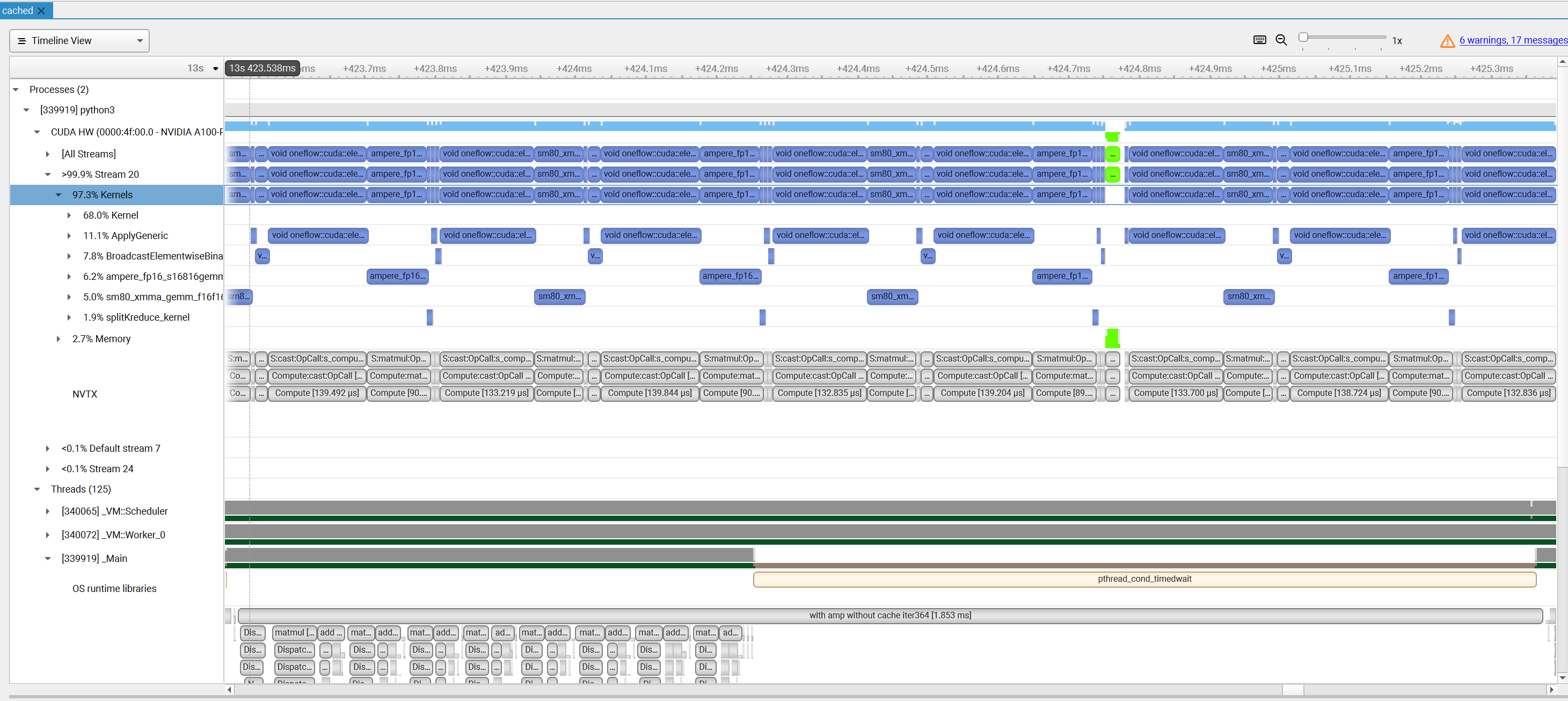Collapse the Threads (125) node
This screenshot has width=1568, height=701.
37,489
